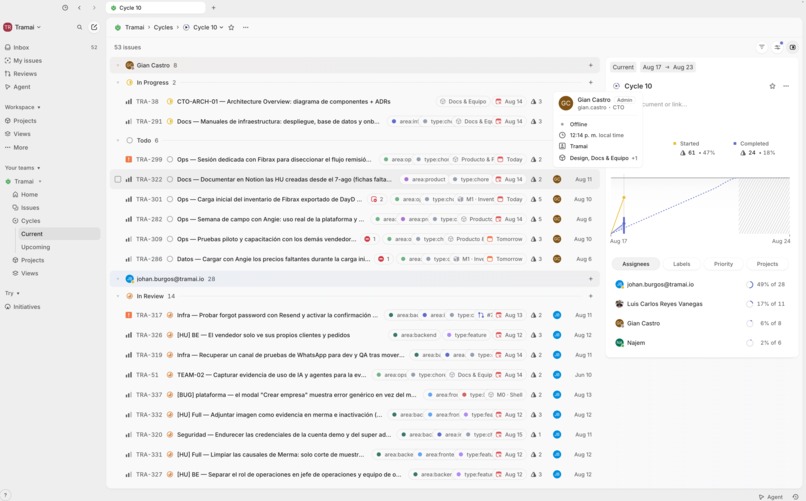Open a new tab with the plus icon
This screenshot has width=806, height=501.
coord(213,8)
